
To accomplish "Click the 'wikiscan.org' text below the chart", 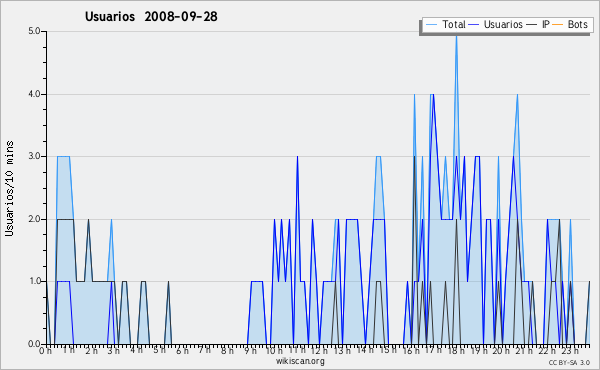I will [300, 361].
